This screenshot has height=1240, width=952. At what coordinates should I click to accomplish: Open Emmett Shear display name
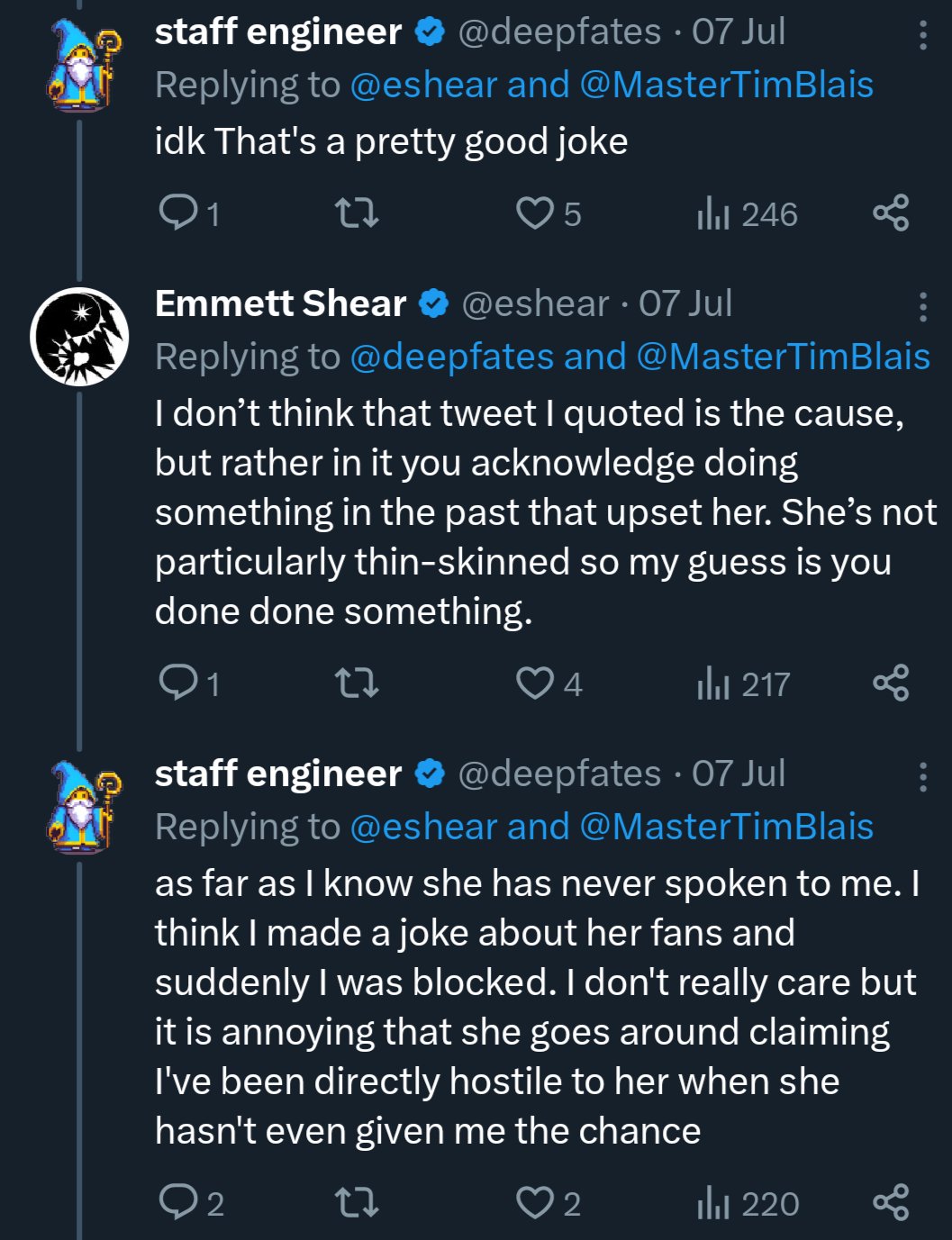280,303
